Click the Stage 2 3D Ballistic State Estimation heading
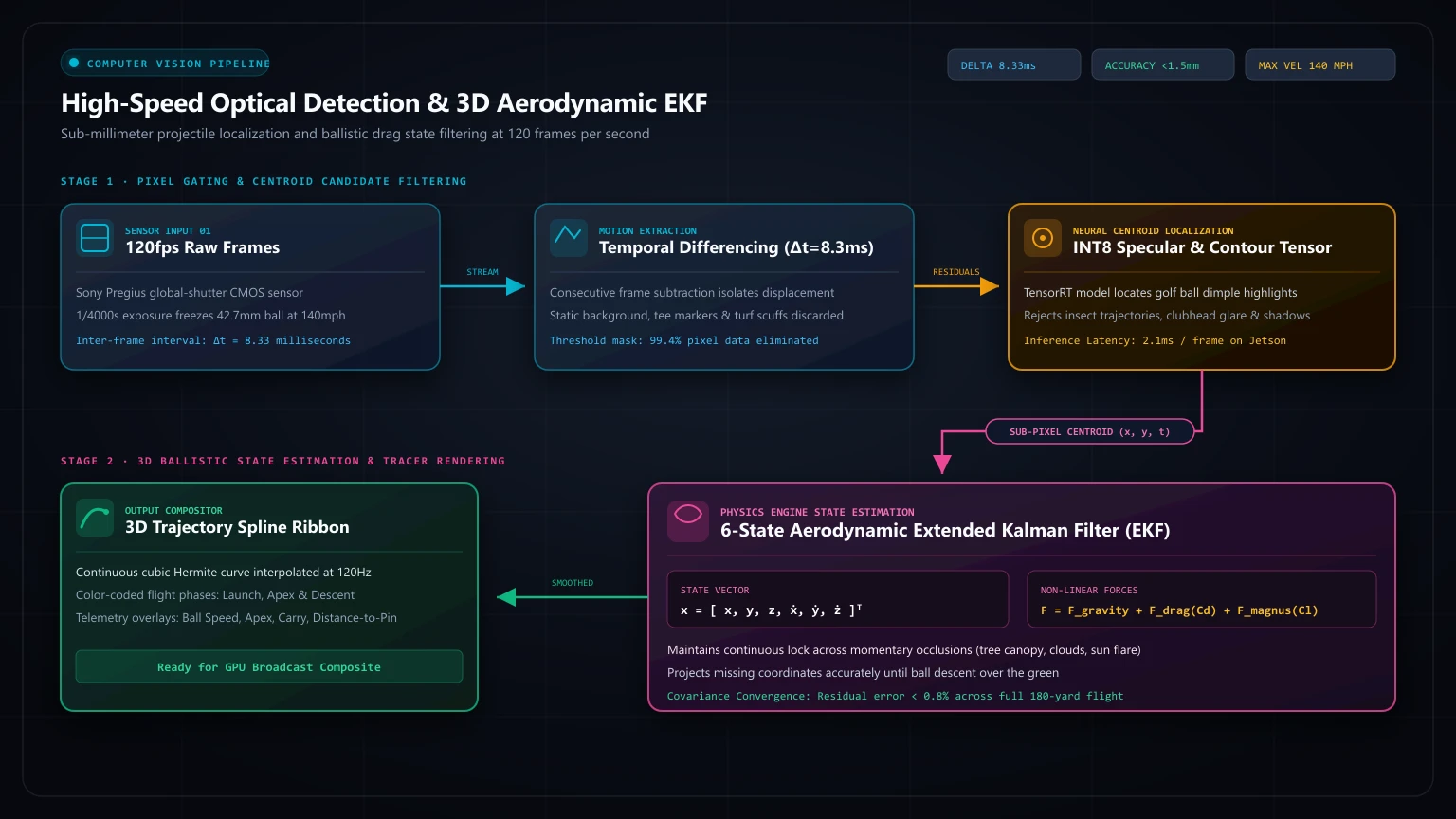Image resolution: width=1456 pixels, height=819 pixels. (282, 461)
